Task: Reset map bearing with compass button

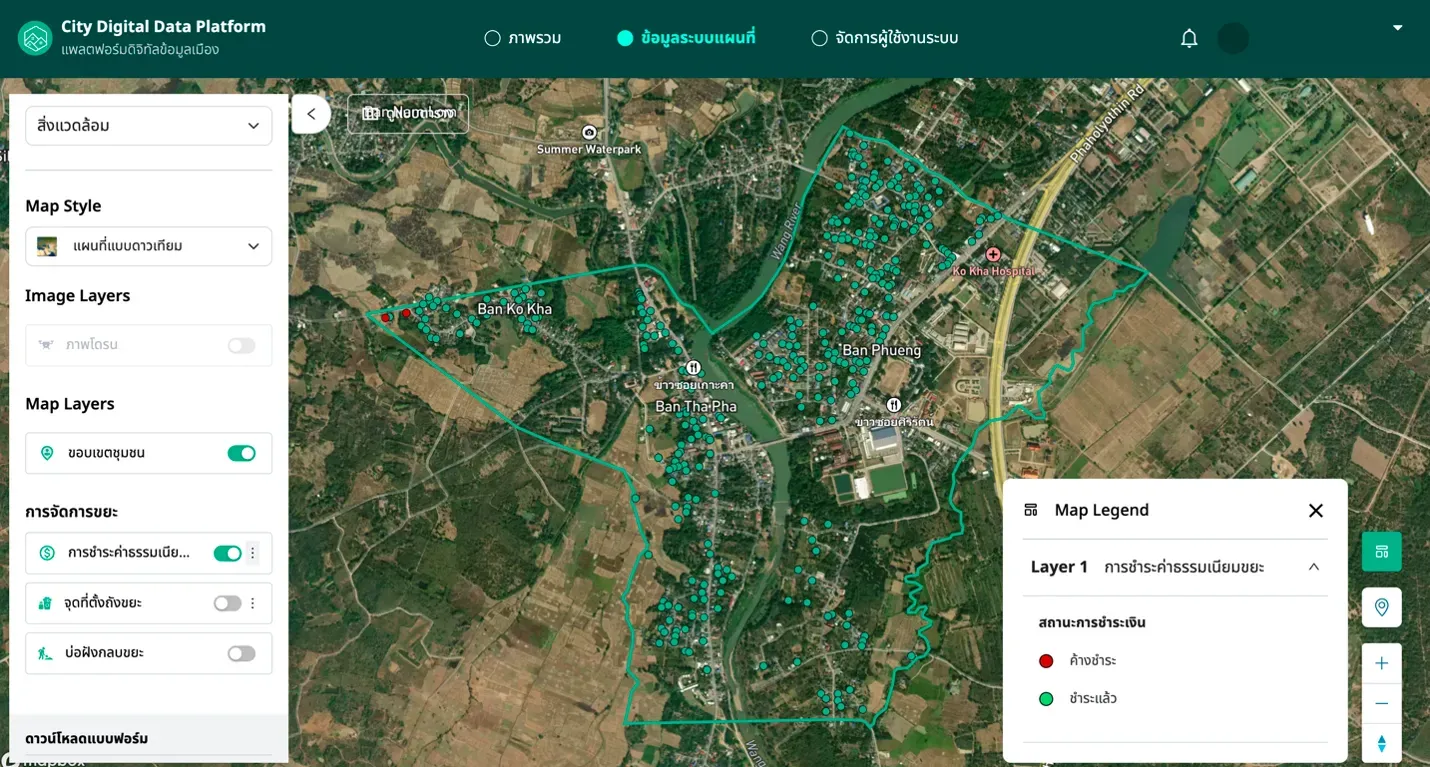Action: pos(1382,744)
